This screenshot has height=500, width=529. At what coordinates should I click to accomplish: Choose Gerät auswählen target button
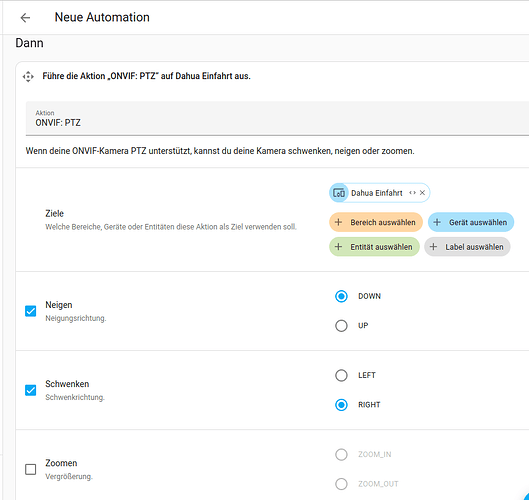click(471, 222)
